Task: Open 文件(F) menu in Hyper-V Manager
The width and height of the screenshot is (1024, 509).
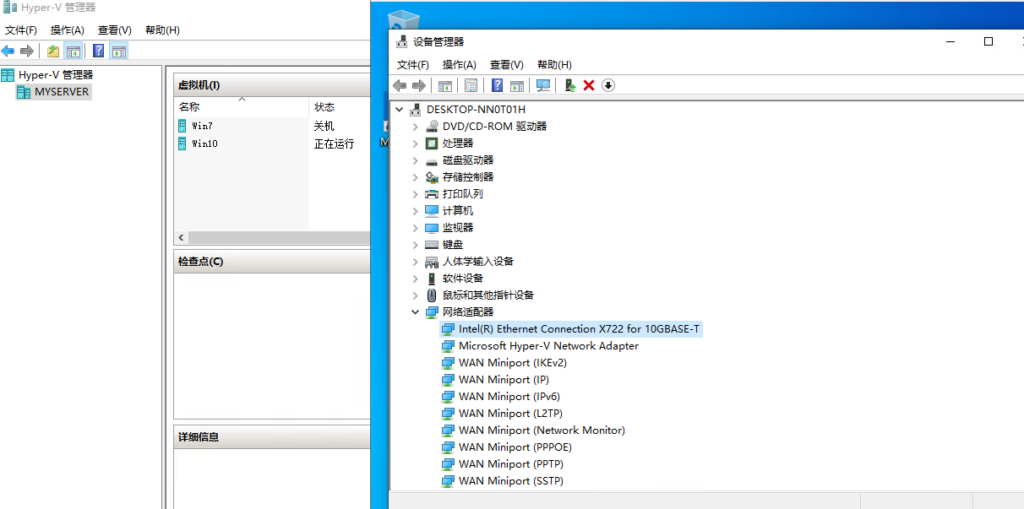Action: [21, 30]
